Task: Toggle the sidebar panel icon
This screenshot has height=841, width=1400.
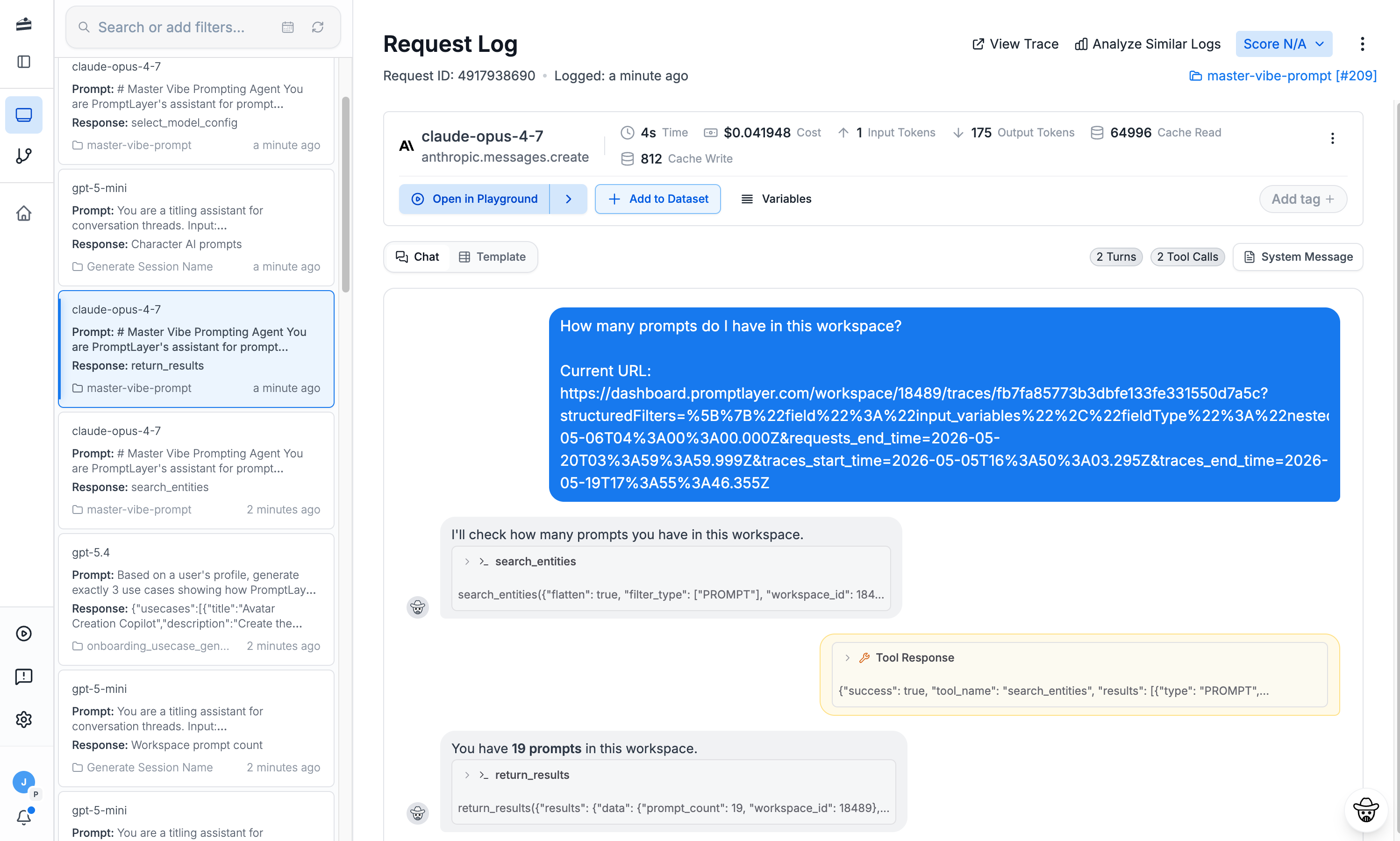Action: (24, 61)
